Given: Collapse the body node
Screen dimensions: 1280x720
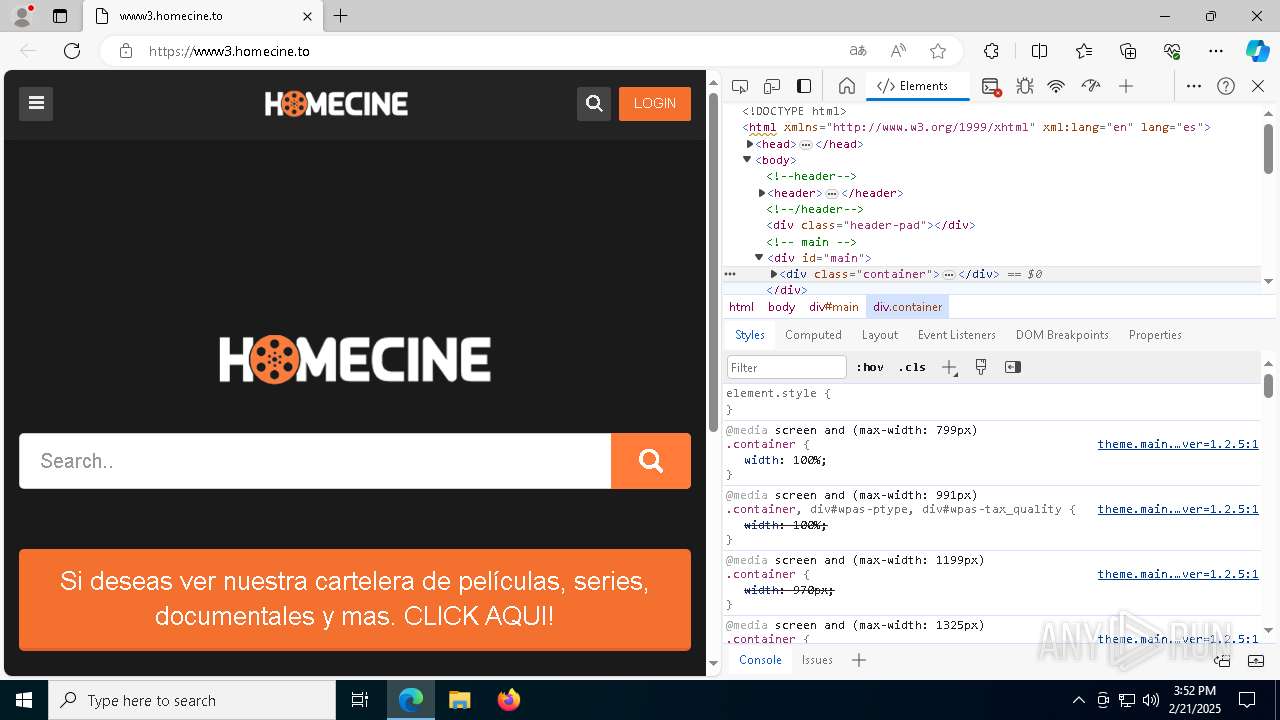Looking at the screenshot, I should tap(747, 160).
